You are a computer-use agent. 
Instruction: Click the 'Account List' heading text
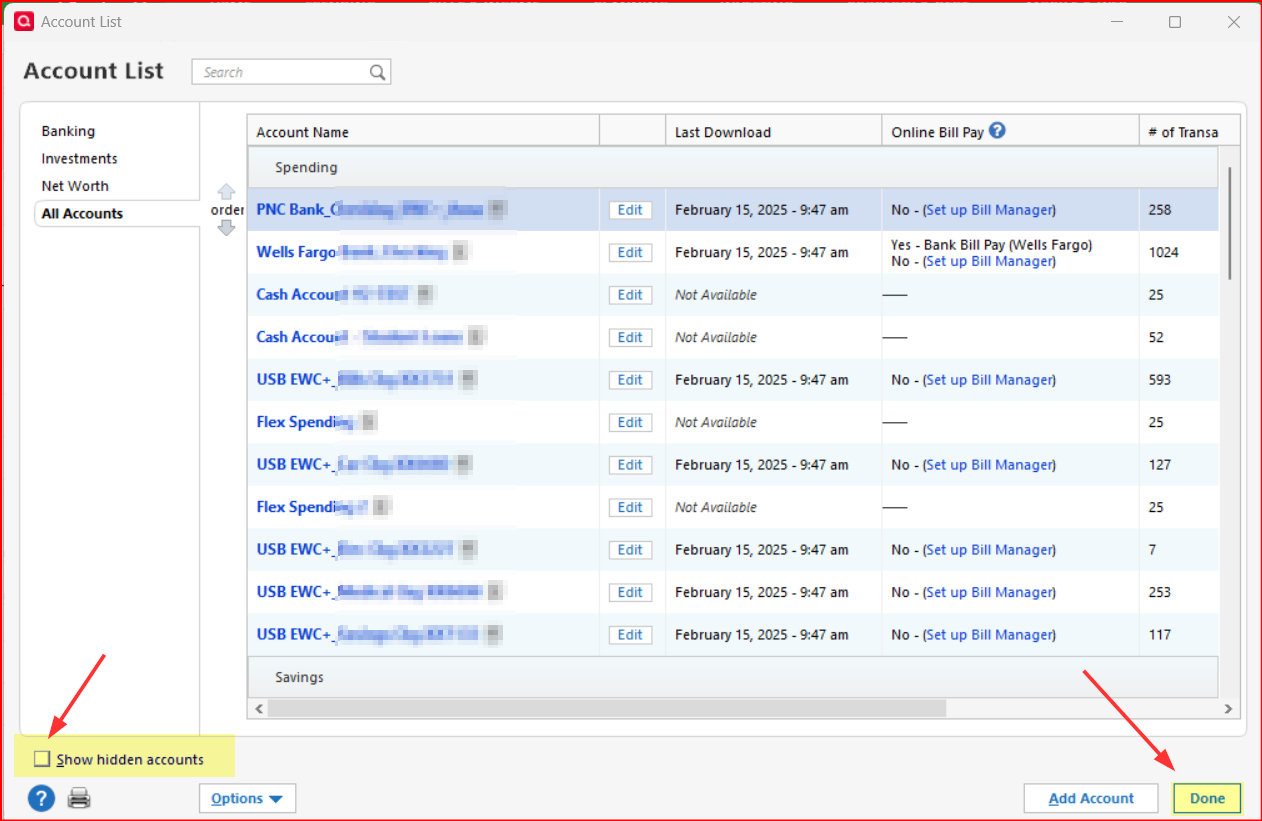click(x=94, y=71)
